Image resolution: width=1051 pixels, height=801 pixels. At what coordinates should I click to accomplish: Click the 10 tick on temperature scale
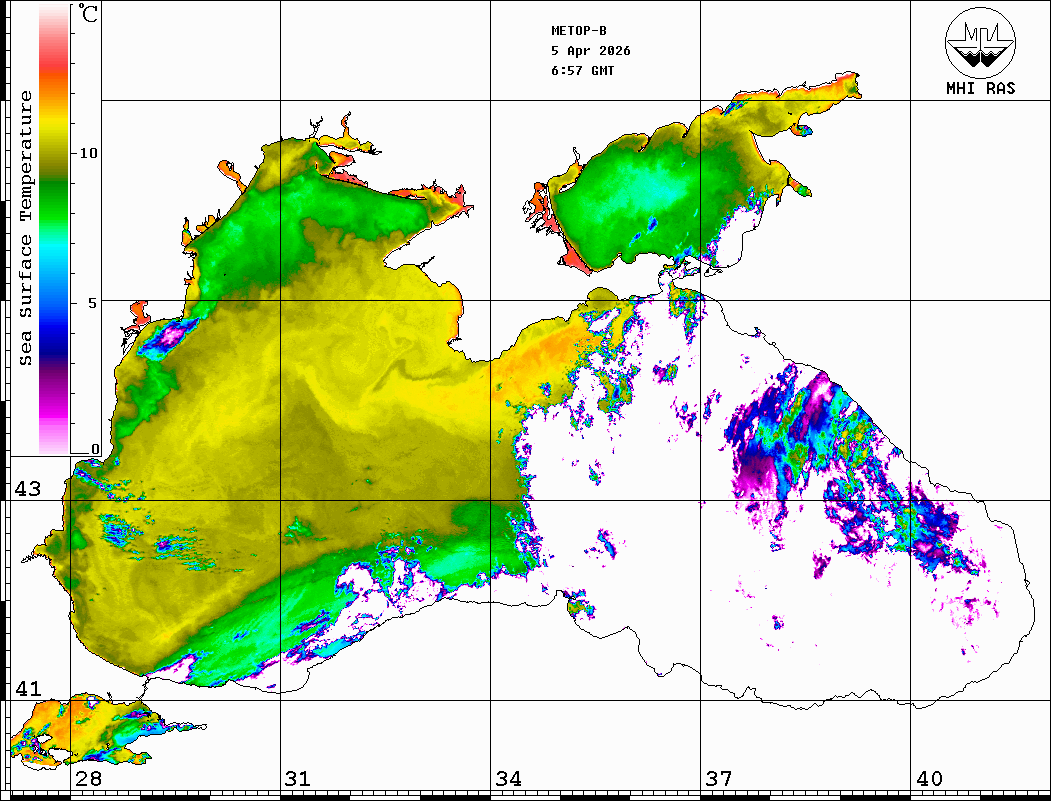click(89, 153)
